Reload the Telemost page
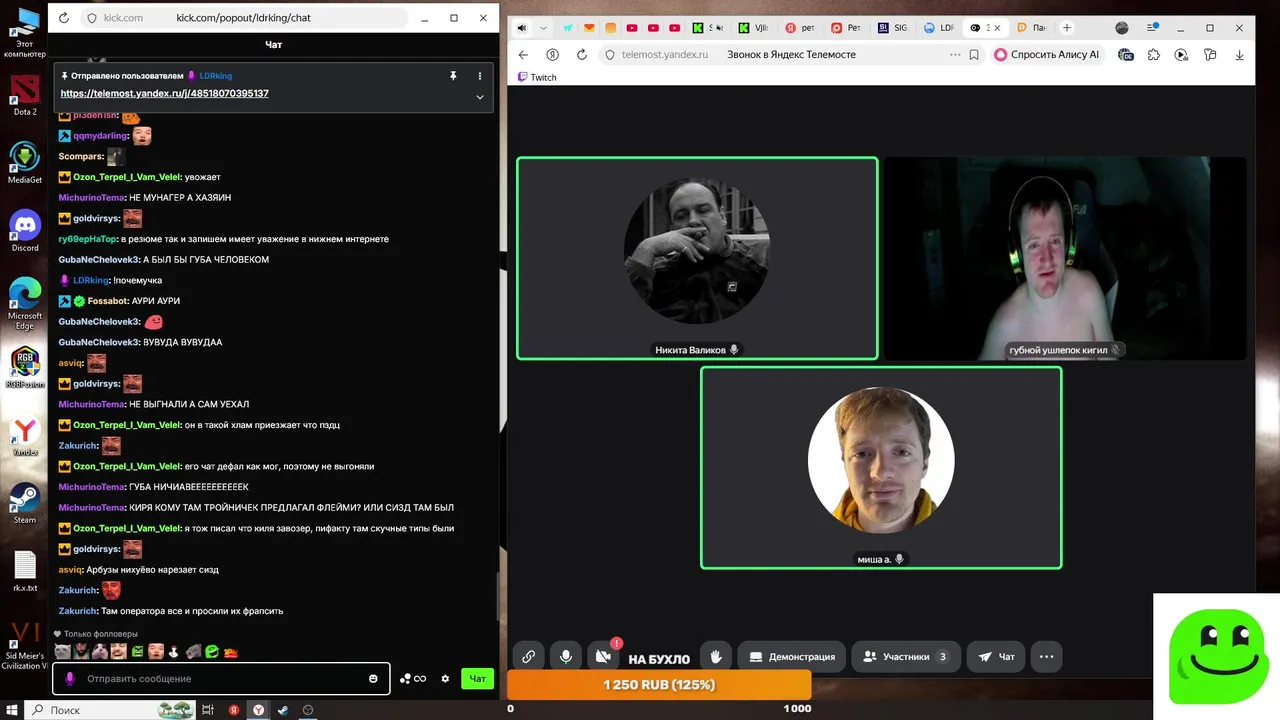Screen dimensions: 1280x720 (582, 54)
